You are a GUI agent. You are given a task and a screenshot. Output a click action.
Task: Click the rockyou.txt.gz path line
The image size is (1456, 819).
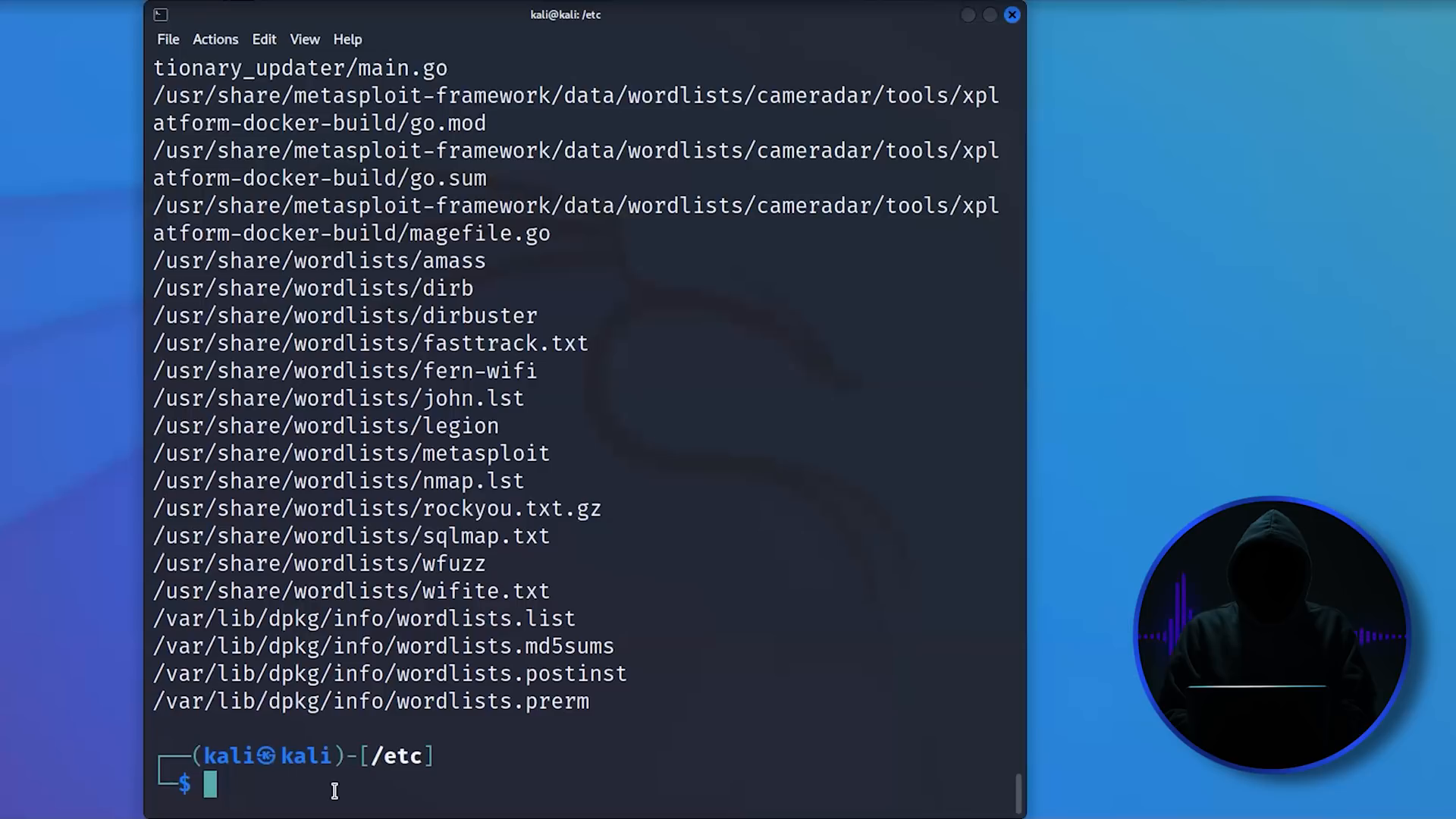(377, 509)
